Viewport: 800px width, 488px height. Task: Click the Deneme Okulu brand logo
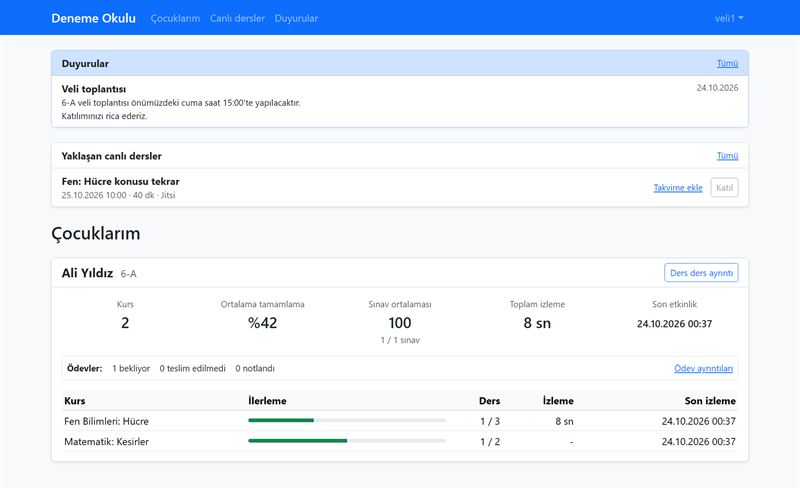click(93, 18)
